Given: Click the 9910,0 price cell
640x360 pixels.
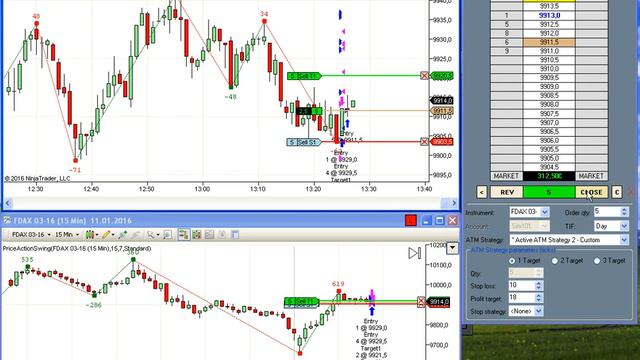Looking at the screenshot, I should point(549,69).
